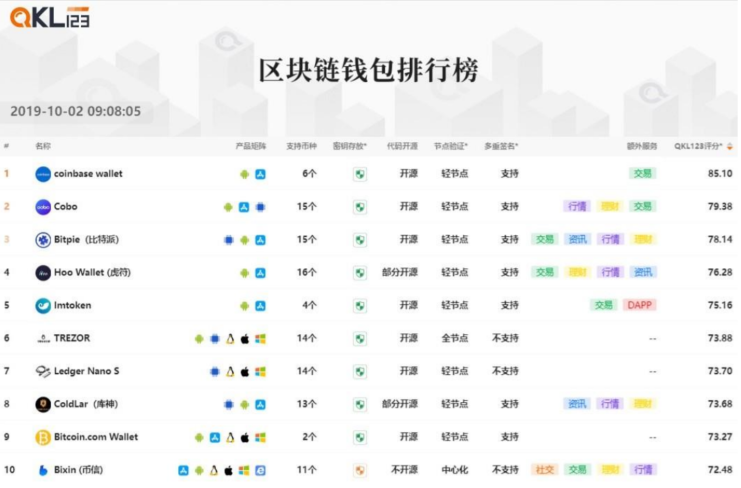Click Bixin's web browser icon
The height and width of the screenshot is (488, 741).
[x=260, y=471]
